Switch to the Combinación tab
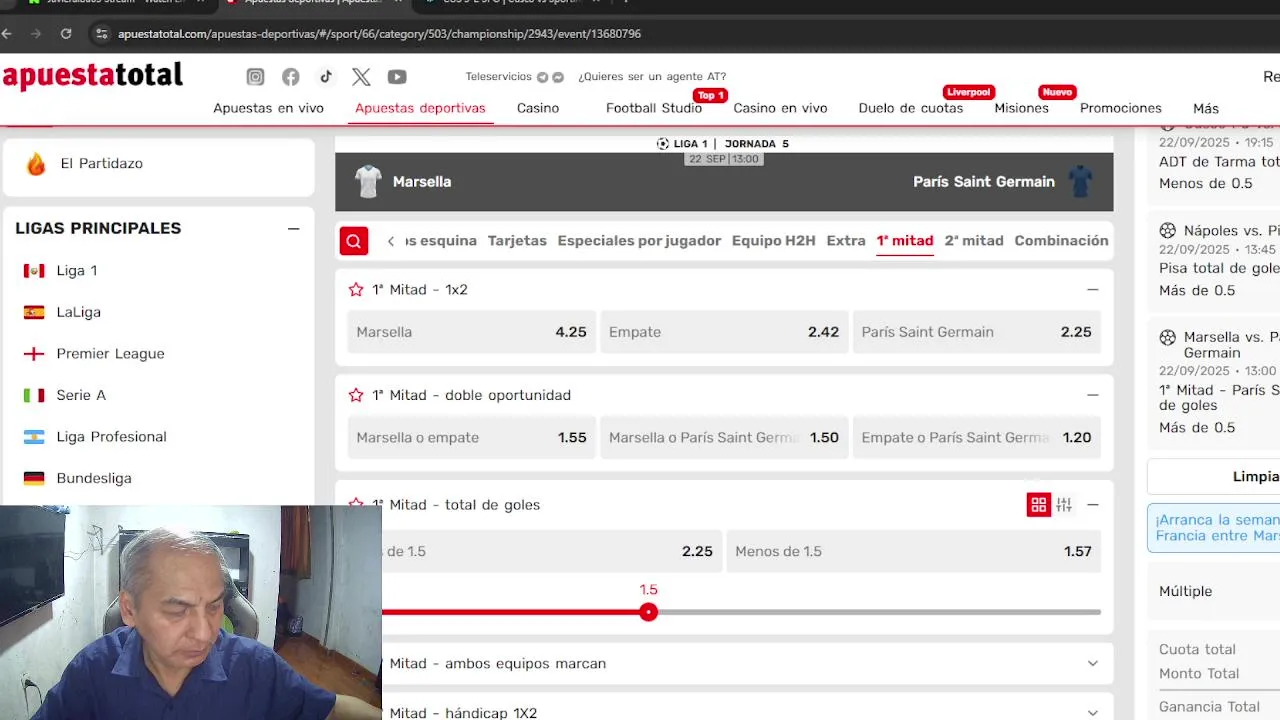 [1061, 241]
